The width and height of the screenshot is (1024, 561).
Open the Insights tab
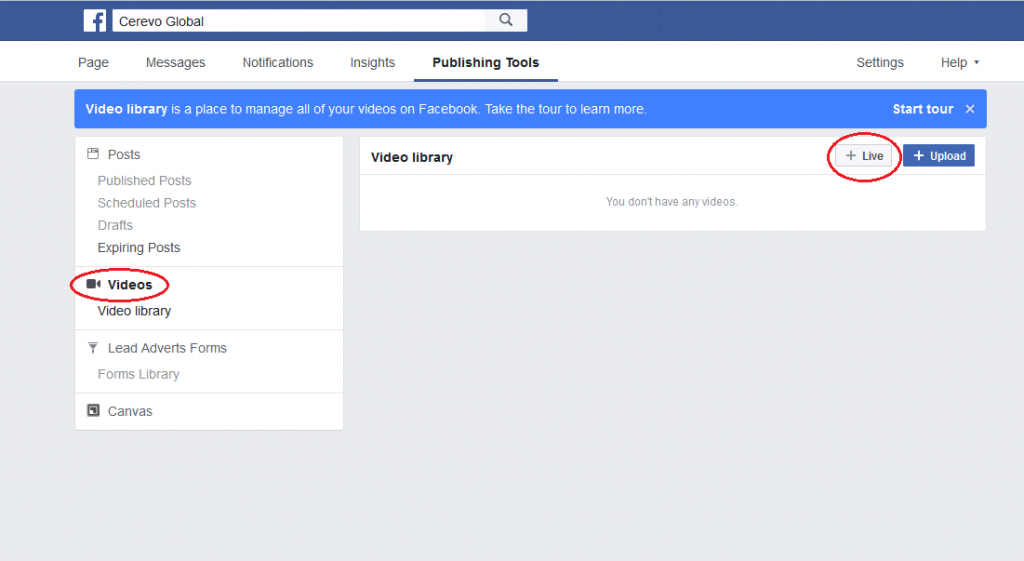click(x=372, y=63)
